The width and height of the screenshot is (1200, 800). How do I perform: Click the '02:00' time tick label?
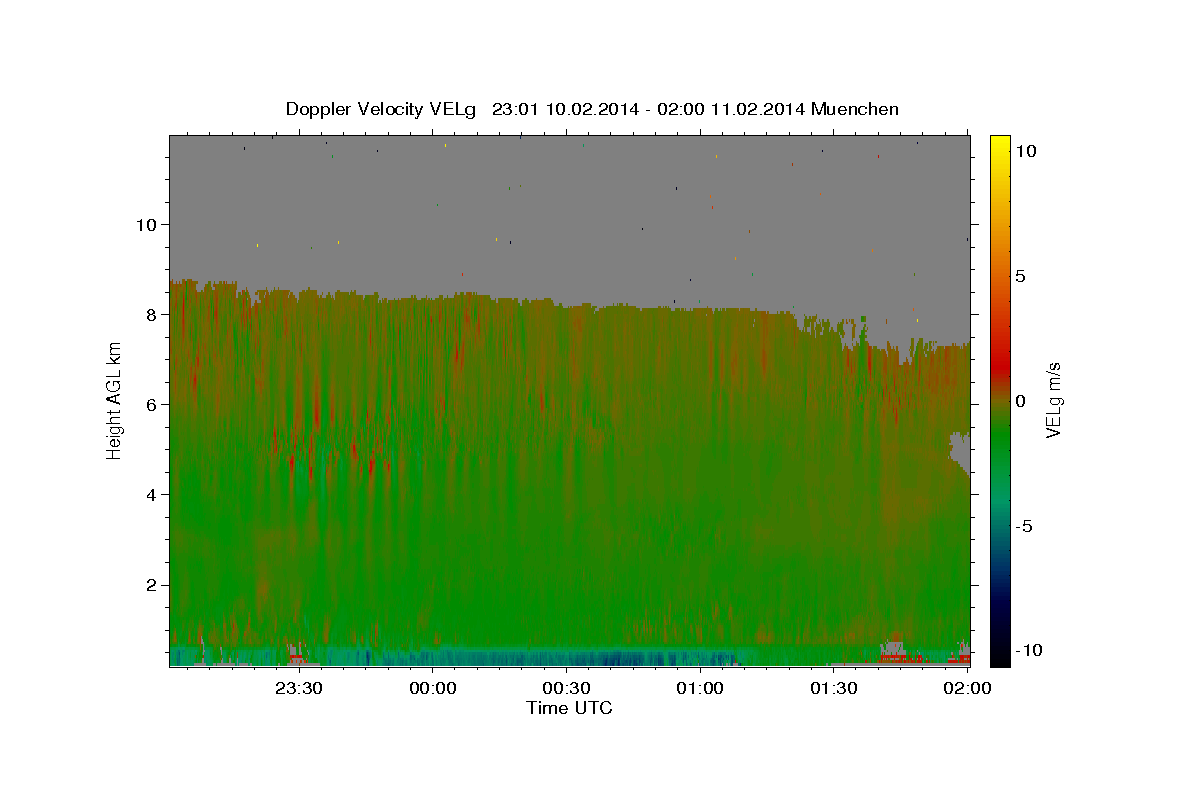pyautogui.click(x=968, y=688)
